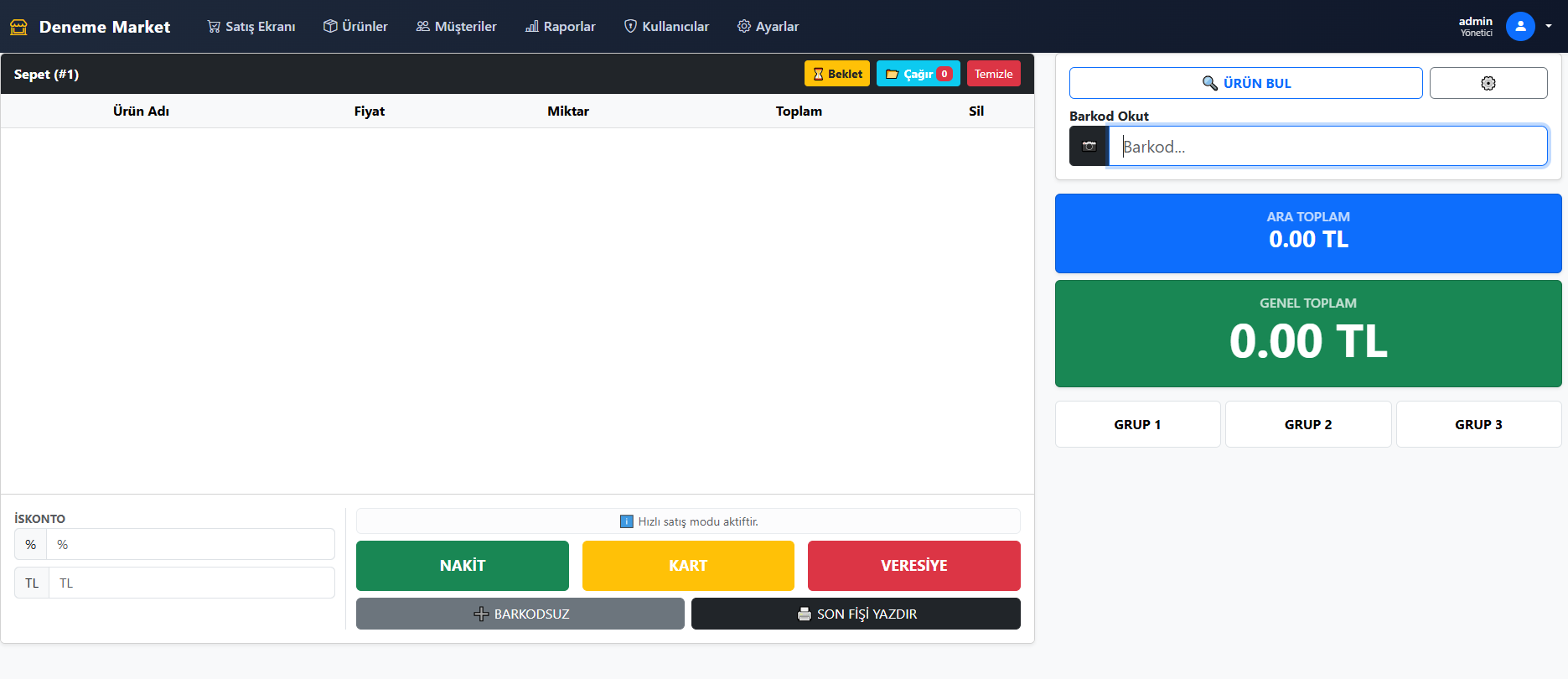
Task: Click the camera icon beside barcode field
Action: pos(1089,147)
